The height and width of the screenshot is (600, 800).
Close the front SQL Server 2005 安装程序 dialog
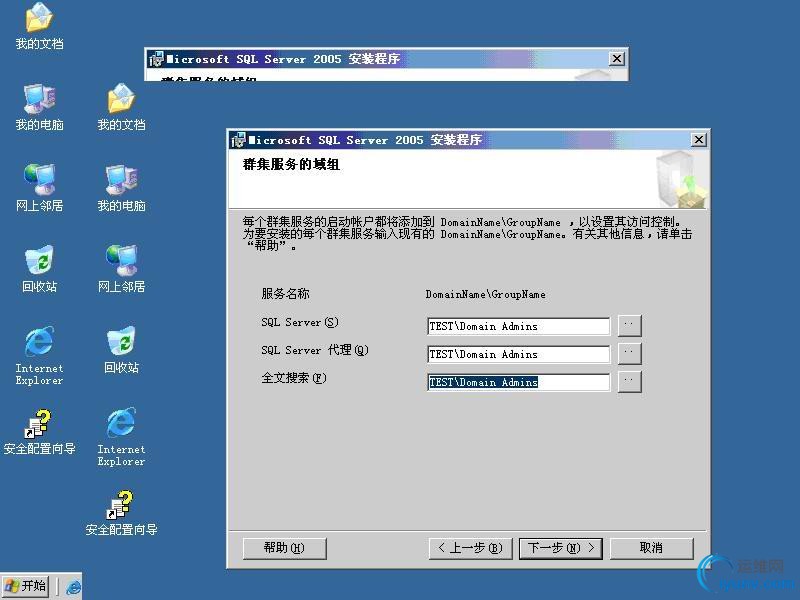pos(698,140)
